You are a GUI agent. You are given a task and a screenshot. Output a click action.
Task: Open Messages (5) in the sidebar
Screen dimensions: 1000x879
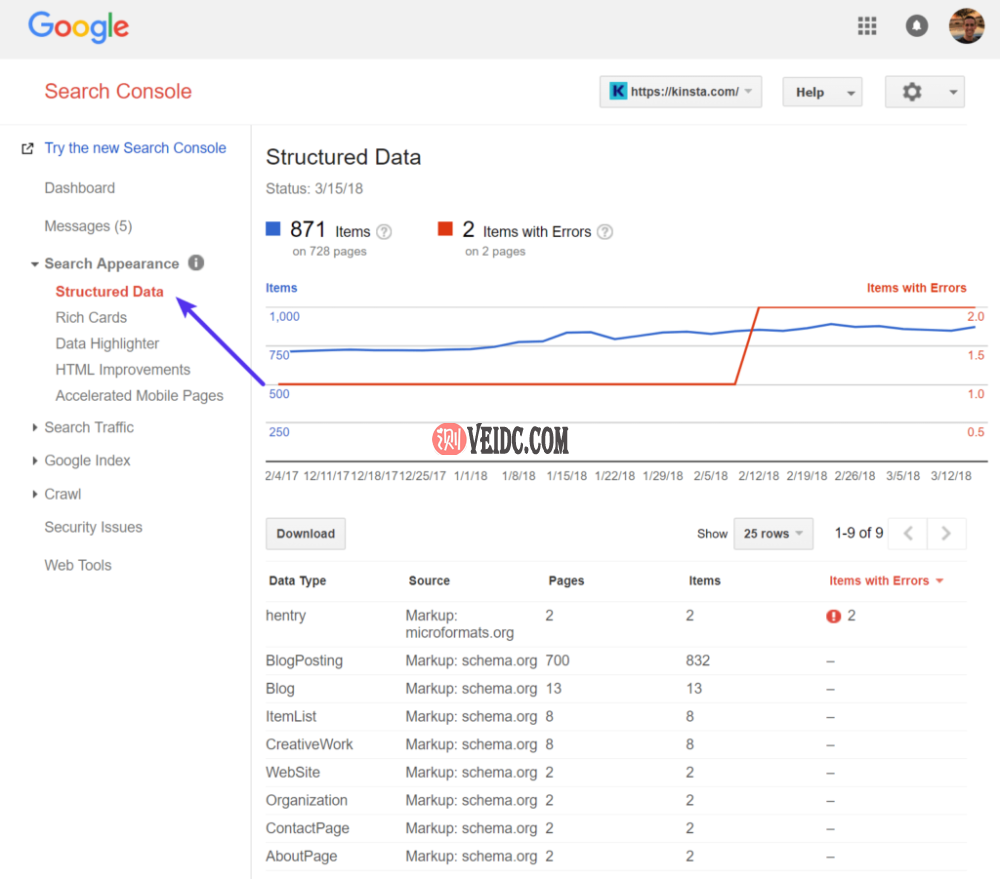pyautogui.click(x=88, y=226)
